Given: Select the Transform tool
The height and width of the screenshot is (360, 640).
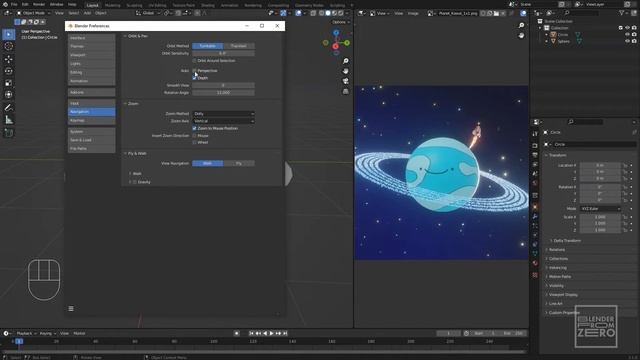Looking at the screenshot, I should tap(8, 95).
